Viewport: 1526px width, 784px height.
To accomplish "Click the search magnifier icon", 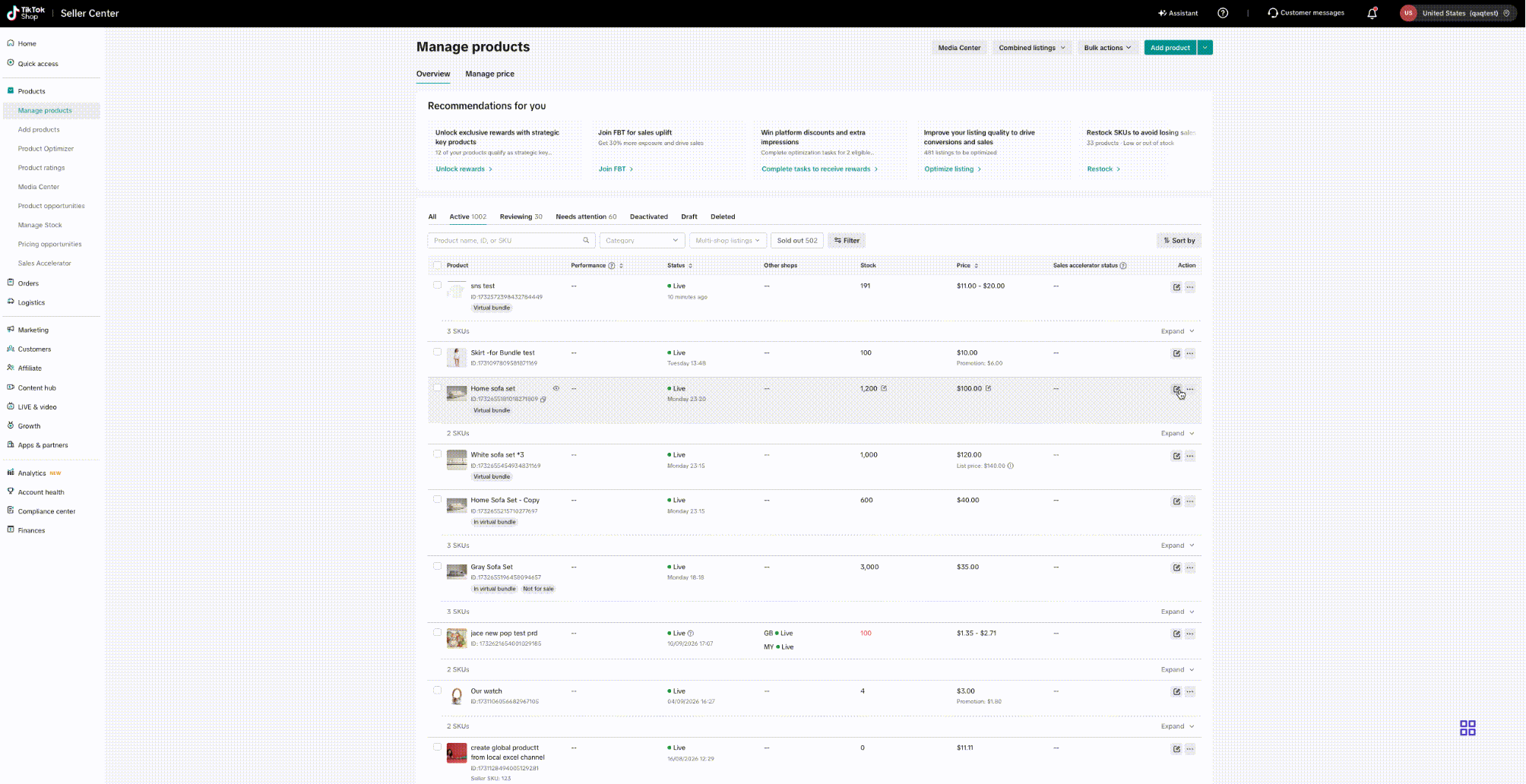I will click(586, 240).
